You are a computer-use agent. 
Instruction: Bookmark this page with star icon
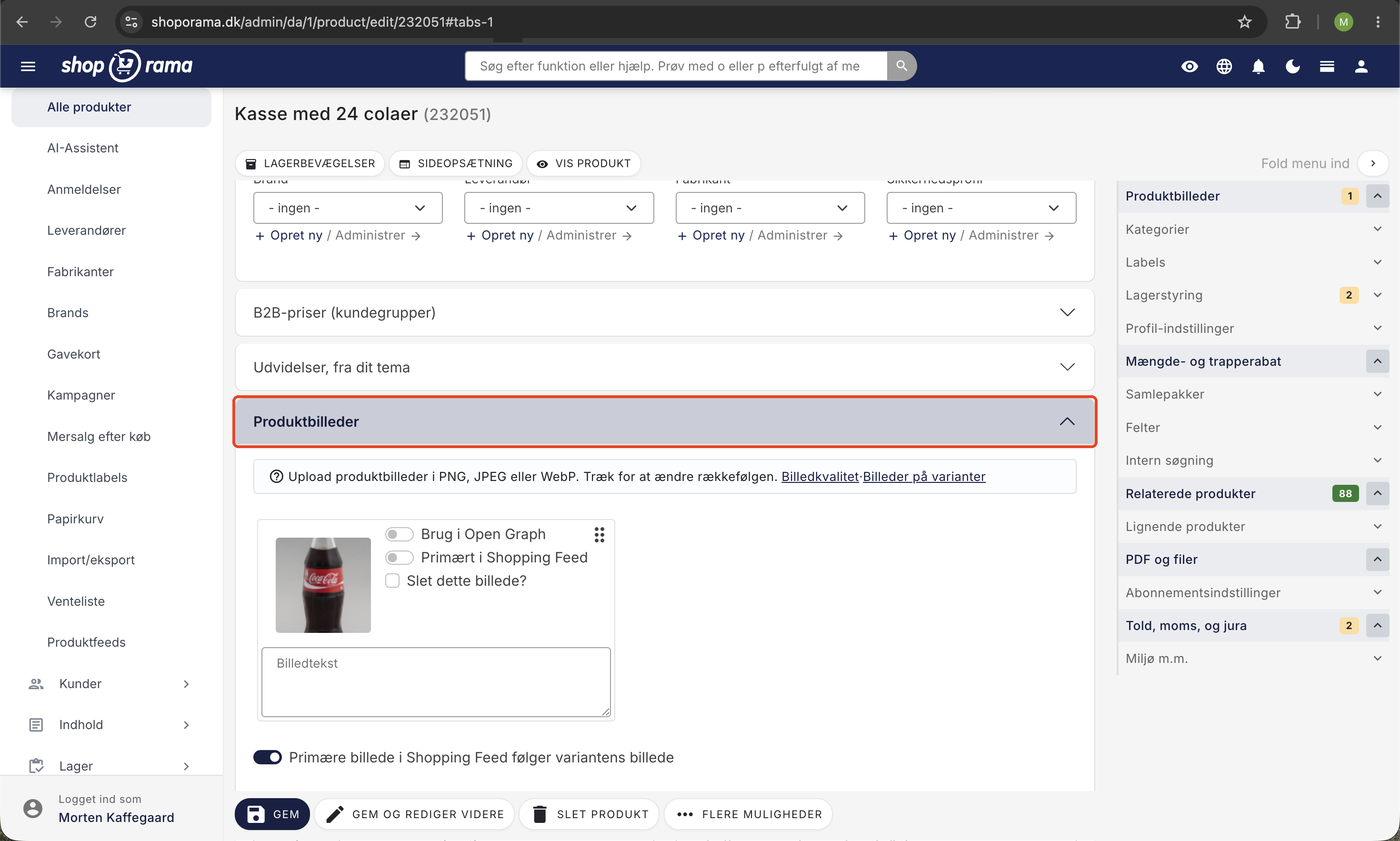point(1245,22)
